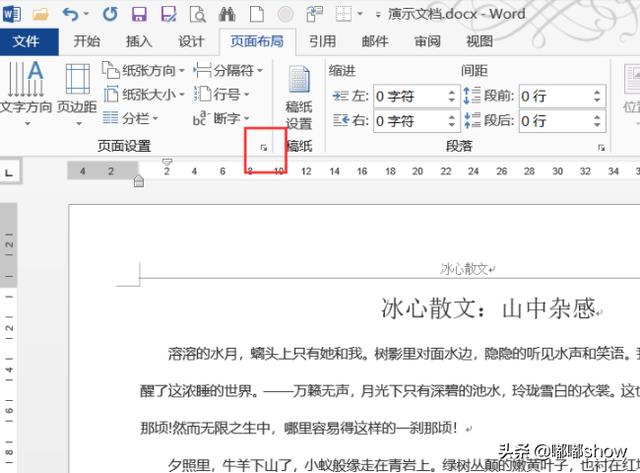Click the 段前 spacing before field
This screenshot has height=473, width=640.
(556, 96)
